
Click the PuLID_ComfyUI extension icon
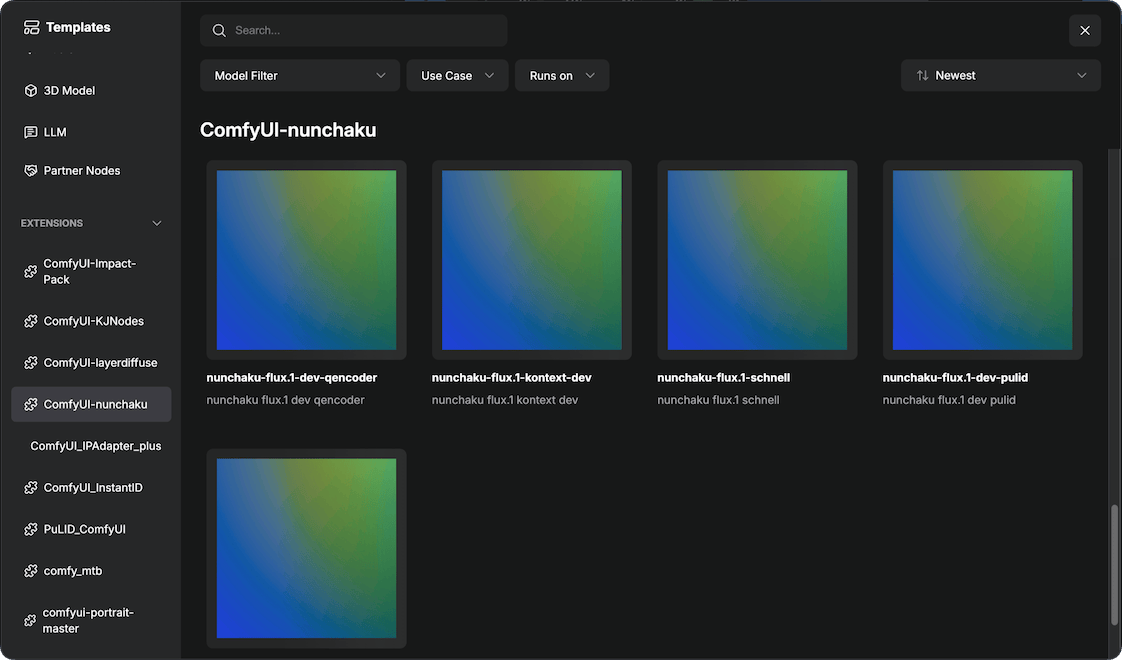pos(30,528)
